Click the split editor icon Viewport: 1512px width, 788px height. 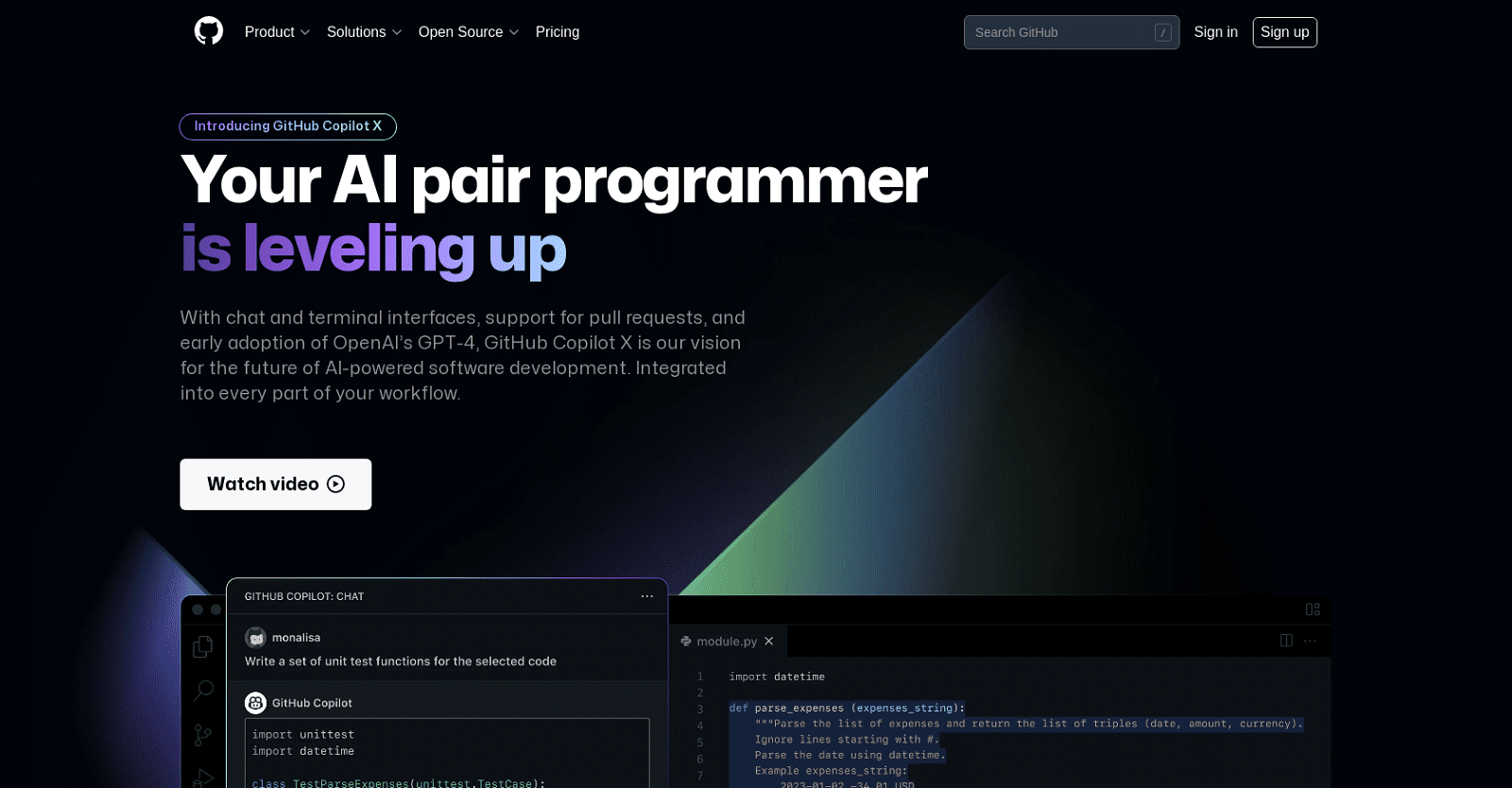(x=1286, y=641)
